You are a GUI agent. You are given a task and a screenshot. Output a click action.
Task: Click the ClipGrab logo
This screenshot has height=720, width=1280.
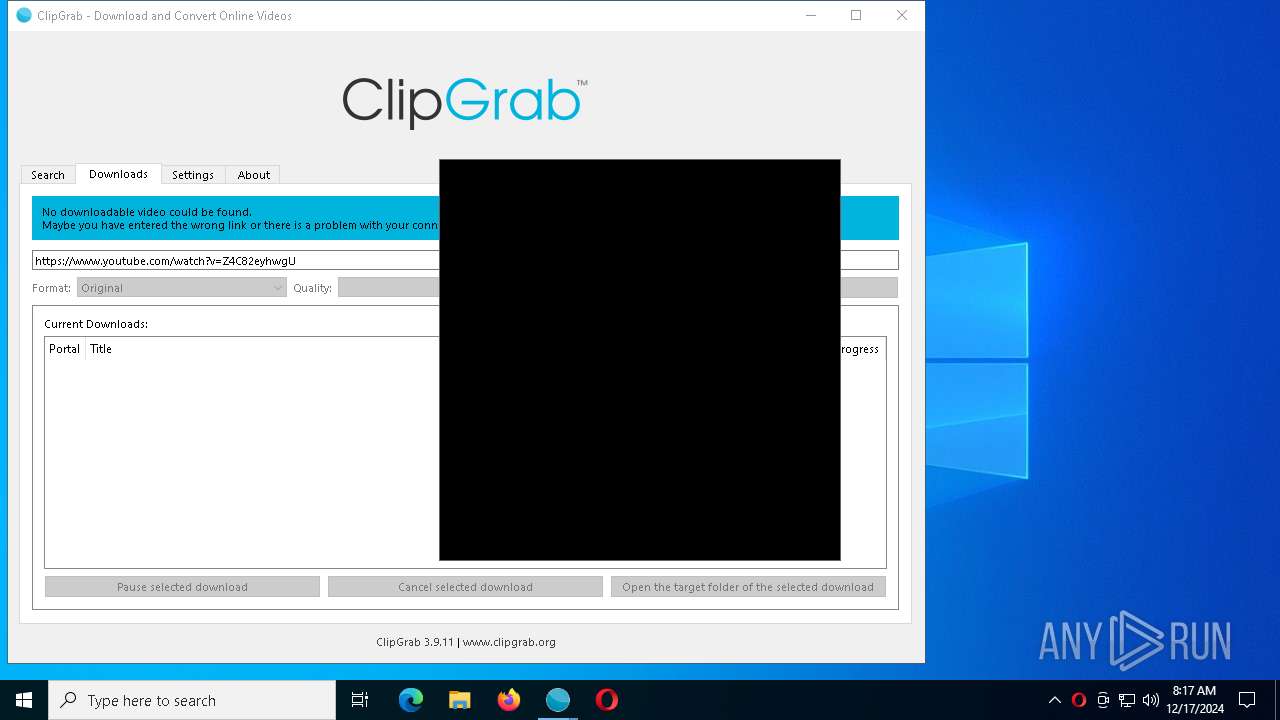click(465, 102)
